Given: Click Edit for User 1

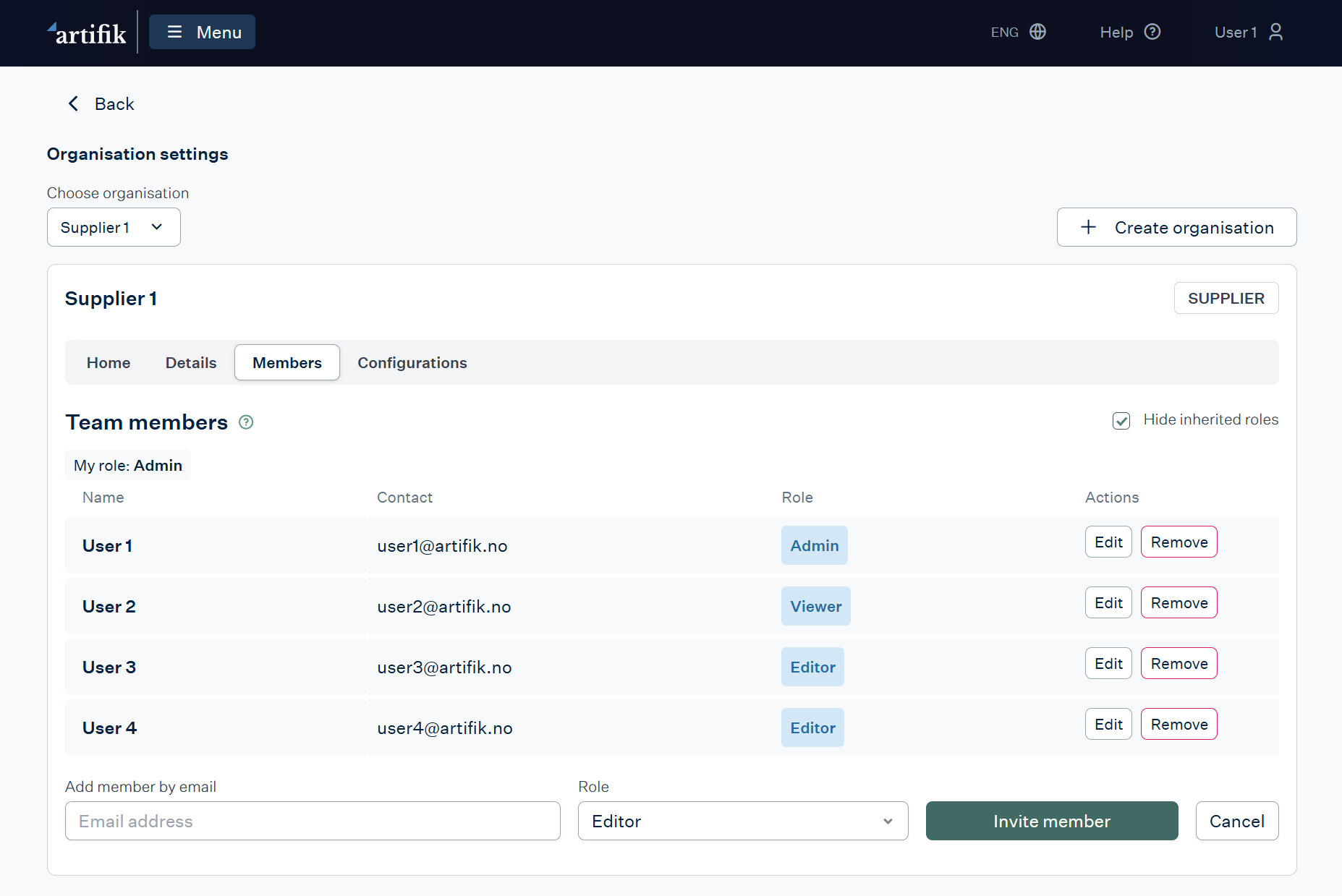Looking at the screenshot, I should 1108,542.
